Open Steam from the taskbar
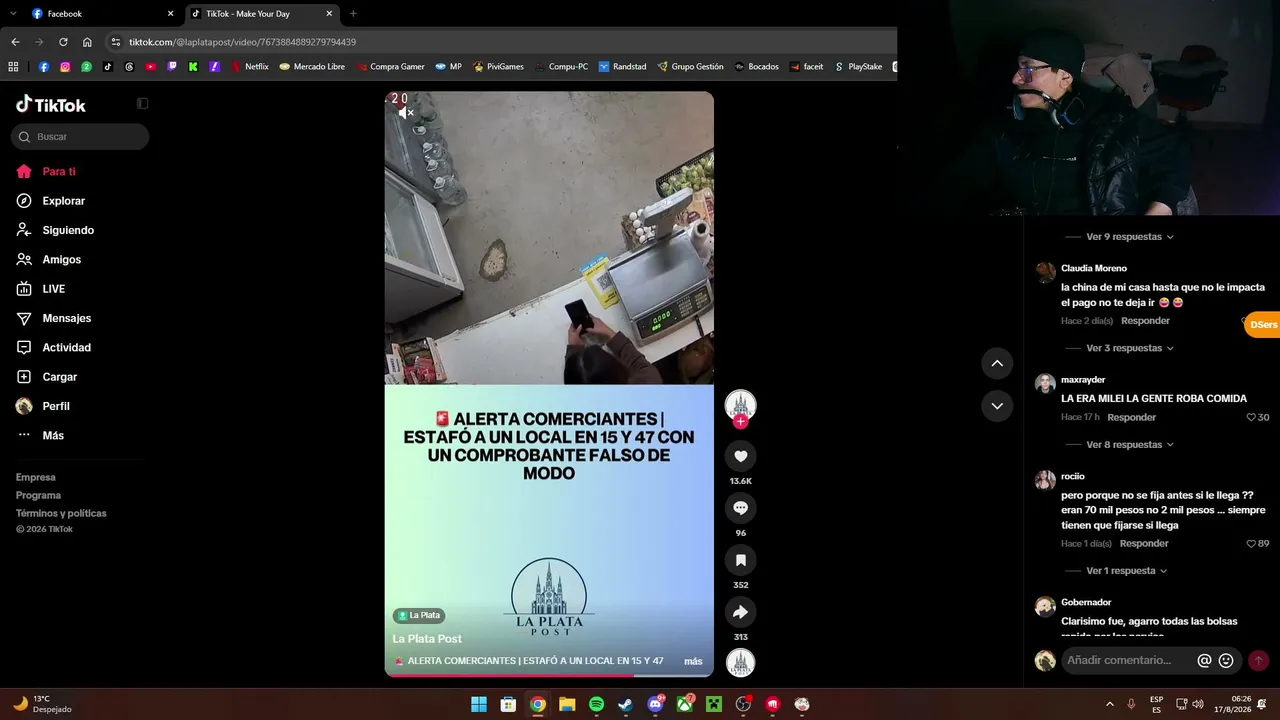The width and height of the screenshot is (1280, 720). tap(625, 704)
